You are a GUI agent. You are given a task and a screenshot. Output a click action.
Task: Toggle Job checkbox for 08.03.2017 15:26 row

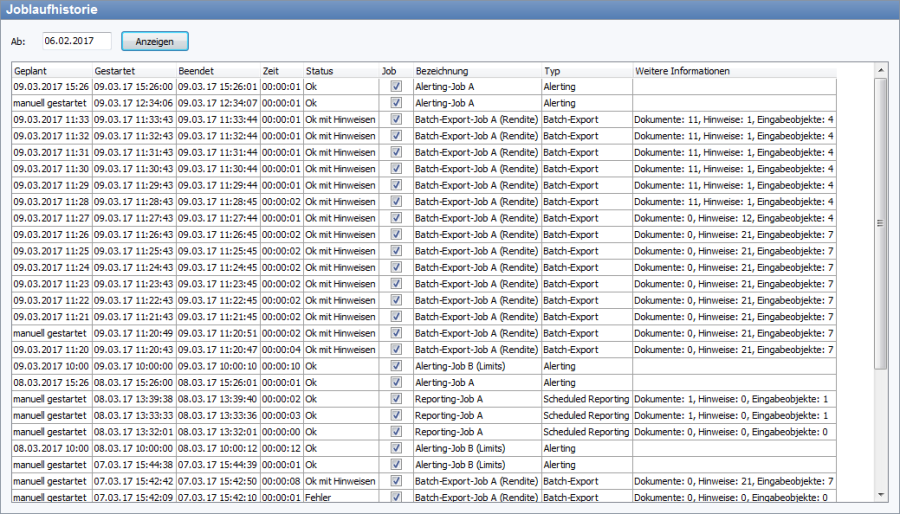(396, 382)
